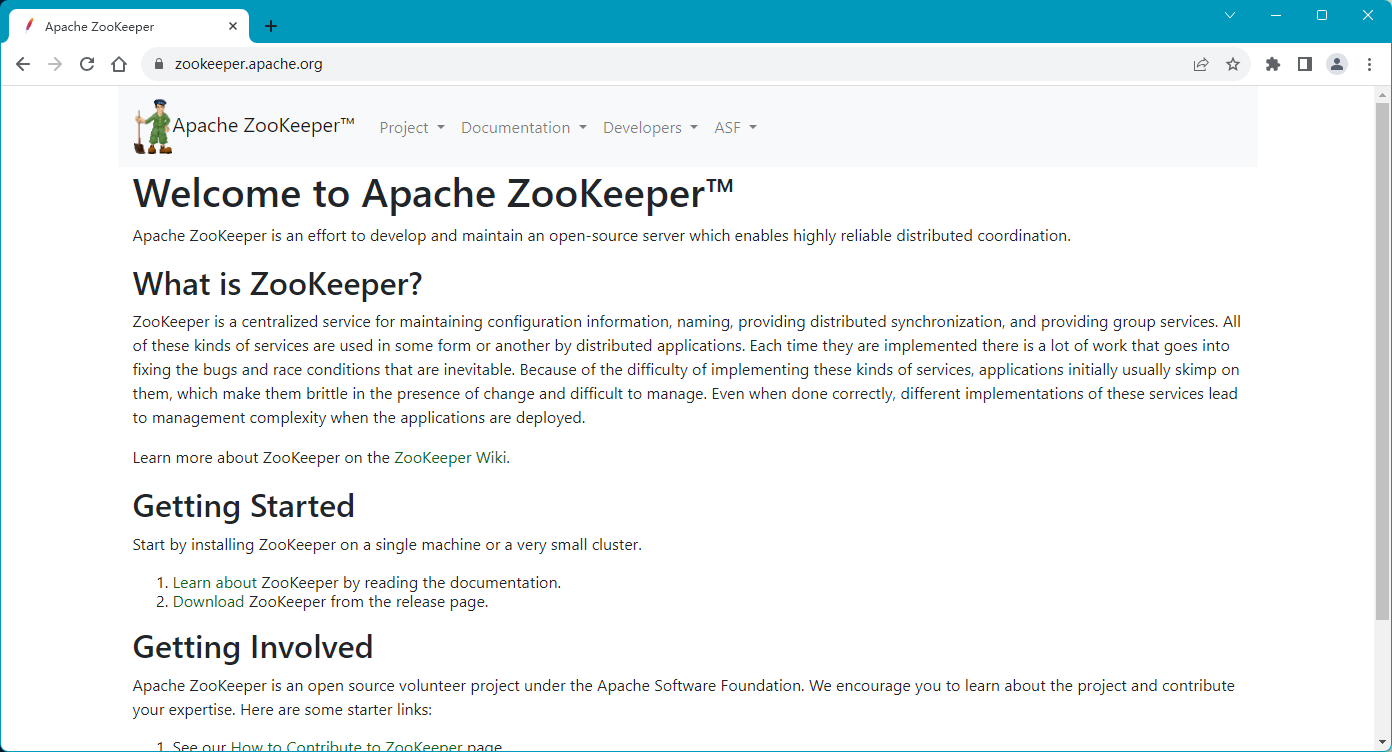Follow the Download link
This screenshot has height=752, width=1392.
[x=209, y=602]
